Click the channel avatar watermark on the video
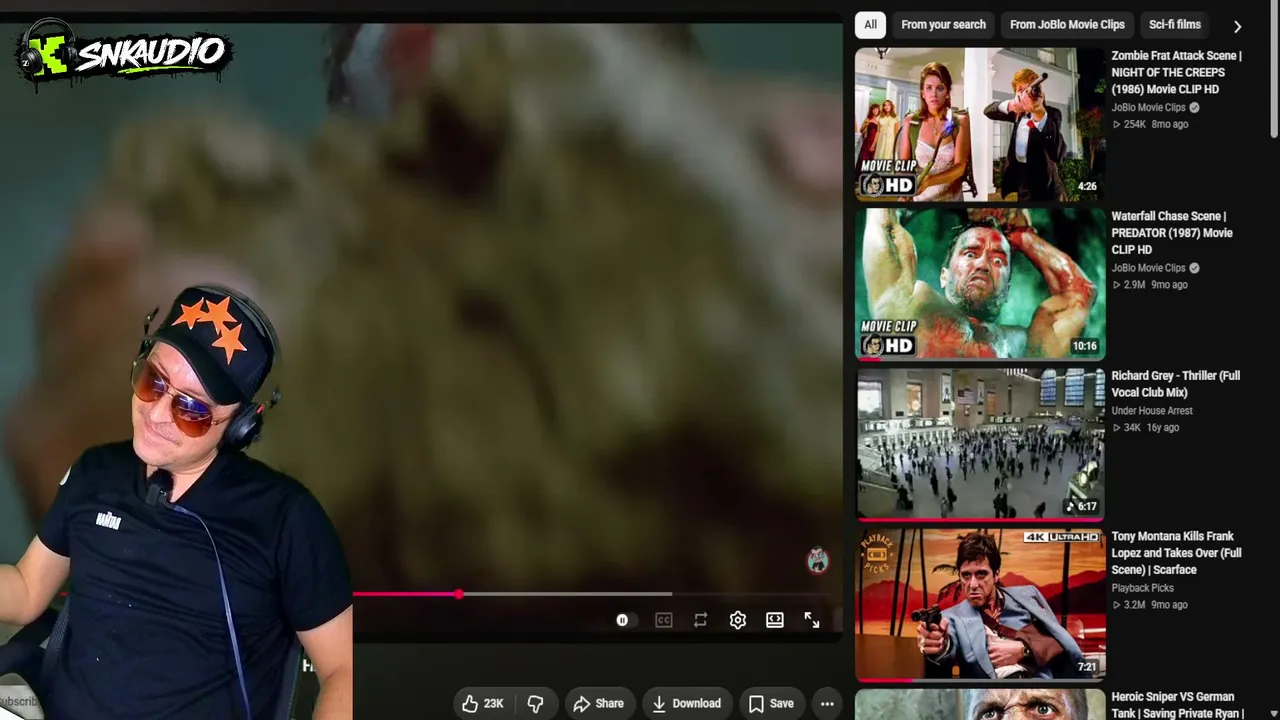Image resolution: width=1280 pixels, height=720 pixels. pyautogui.click(x=818, y=560)
